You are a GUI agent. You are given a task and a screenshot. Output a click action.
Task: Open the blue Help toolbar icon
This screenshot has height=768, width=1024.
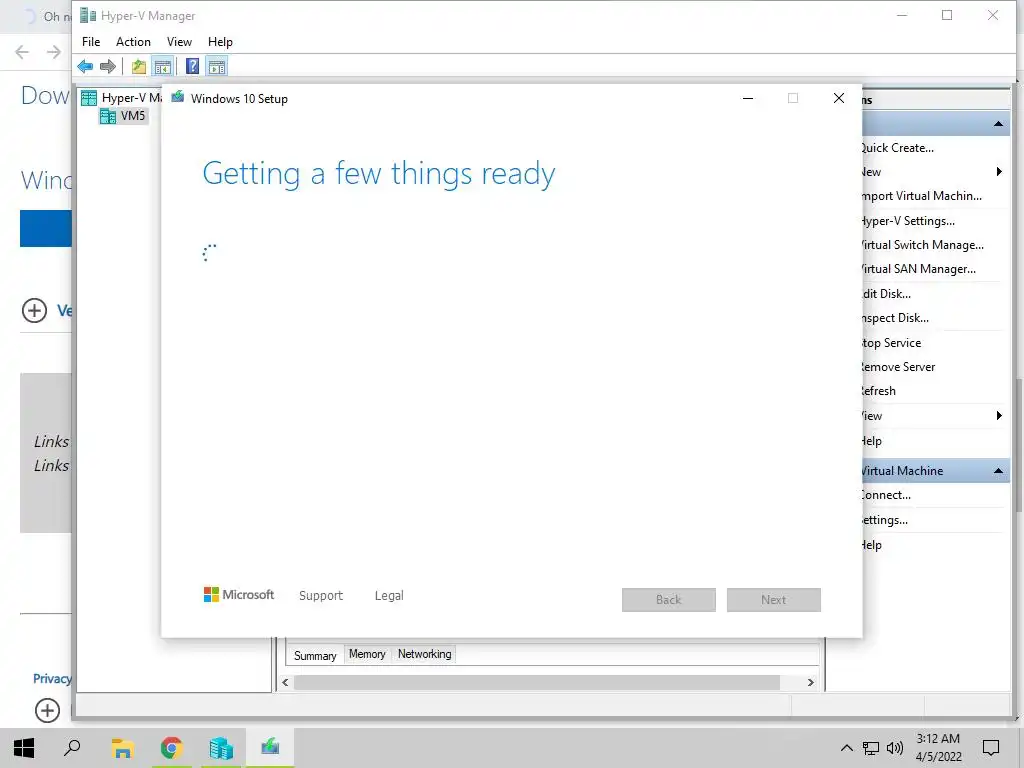pos(193,66)
